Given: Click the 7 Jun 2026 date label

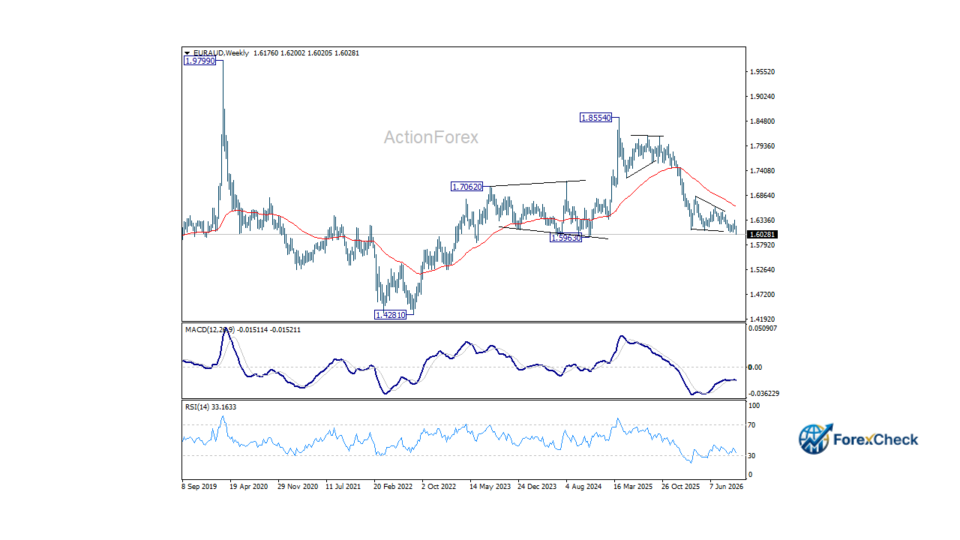Looking at the screenshot, I should click(726, 487).
